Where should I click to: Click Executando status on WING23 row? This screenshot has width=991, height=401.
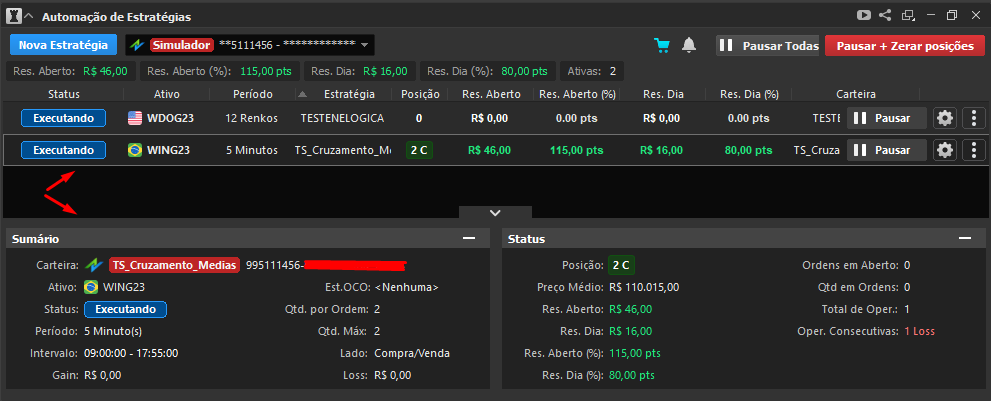click(63, 150)
